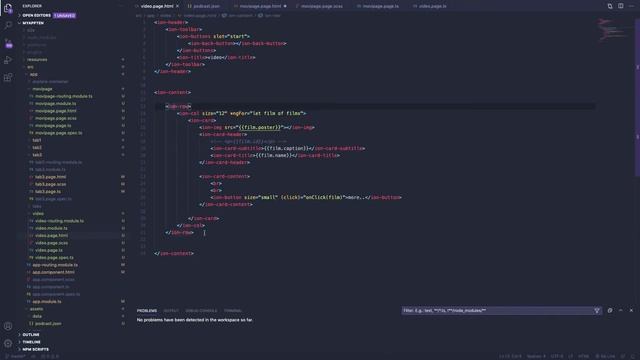This screenshot has height=360, width=640.
Task: Select the Terminal panel tab
Action: pos(233,311)
